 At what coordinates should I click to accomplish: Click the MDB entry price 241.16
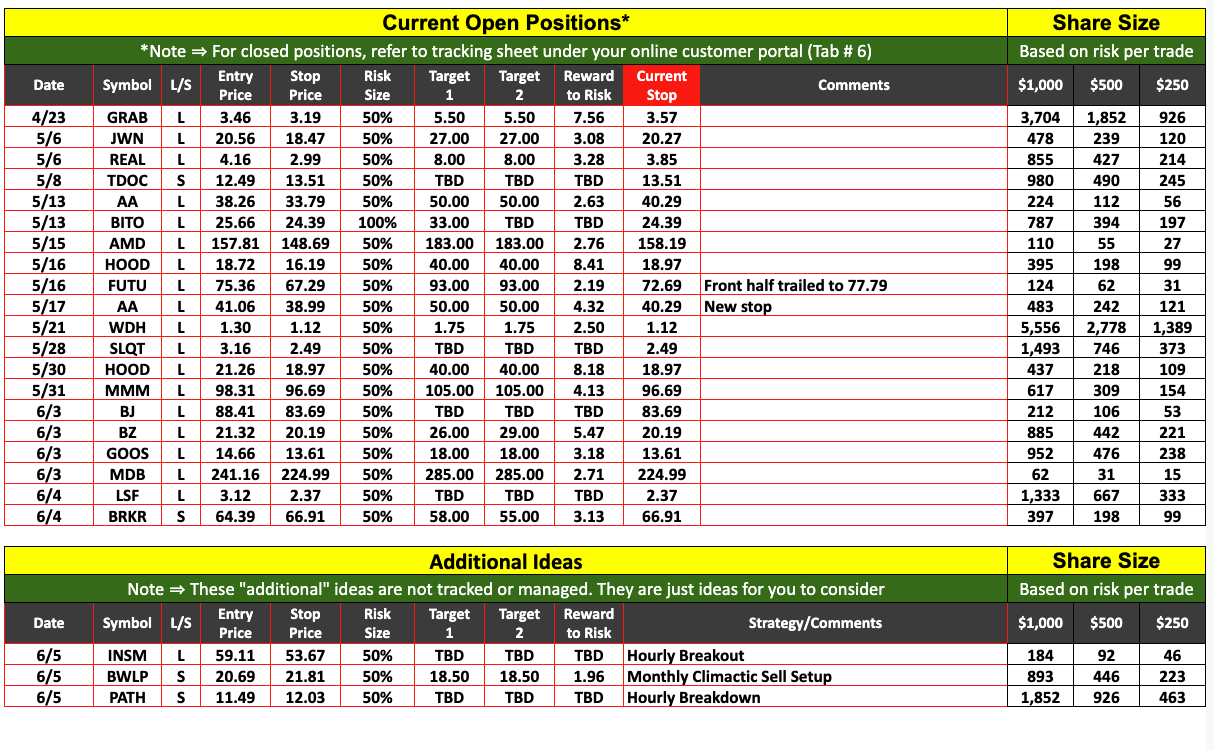point(235,474)
